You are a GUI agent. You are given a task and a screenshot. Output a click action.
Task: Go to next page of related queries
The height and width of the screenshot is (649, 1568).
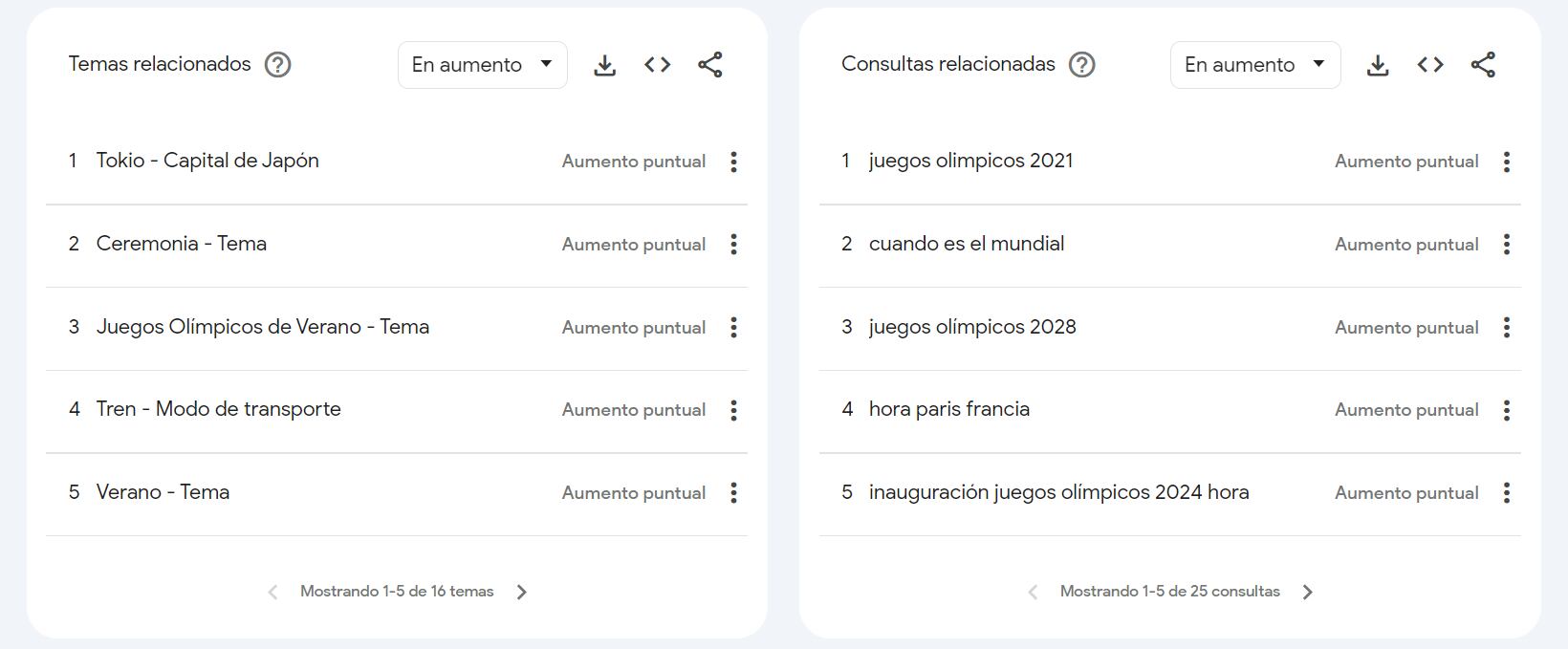[x=1307, y=592]
